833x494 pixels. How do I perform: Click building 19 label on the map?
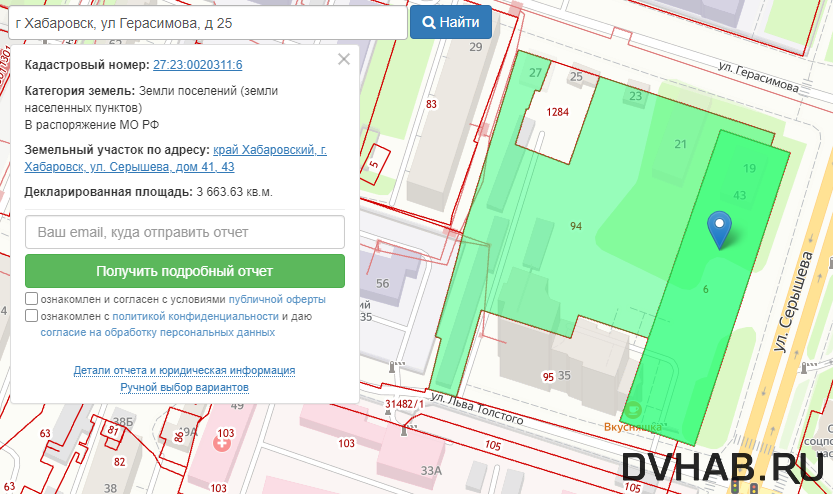(749, 168)
